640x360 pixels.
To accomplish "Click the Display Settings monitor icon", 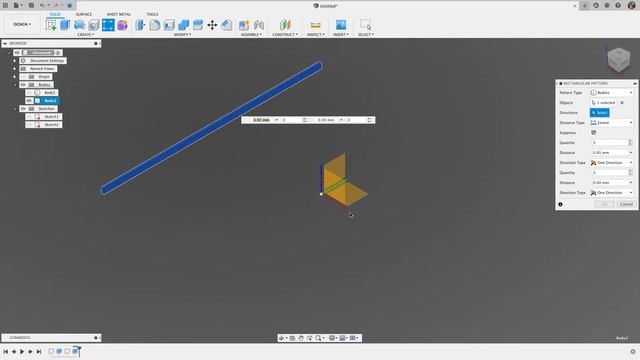I will (x=332, y=338).
